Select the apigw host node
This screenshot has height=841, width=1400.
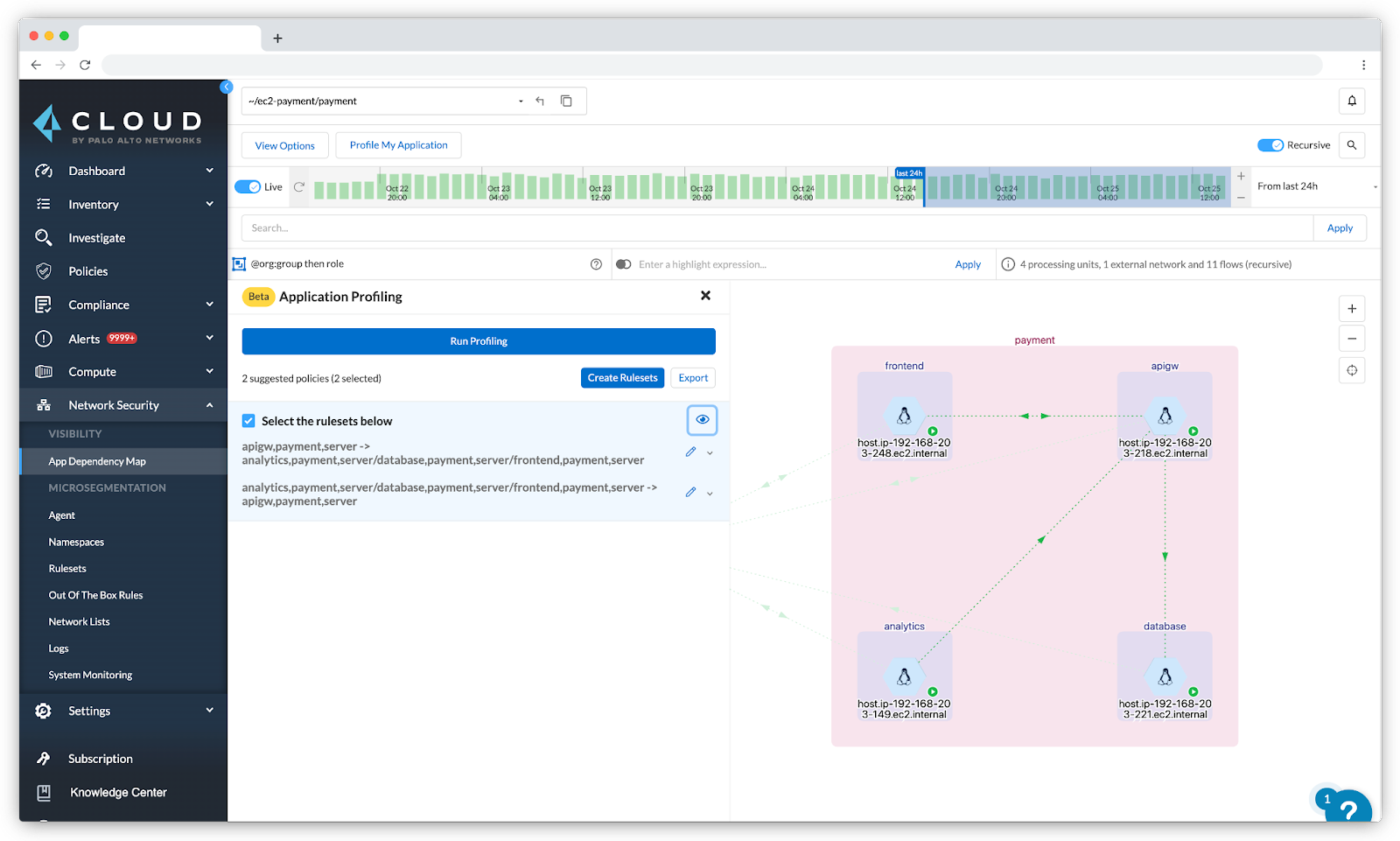coord(1165,416)
